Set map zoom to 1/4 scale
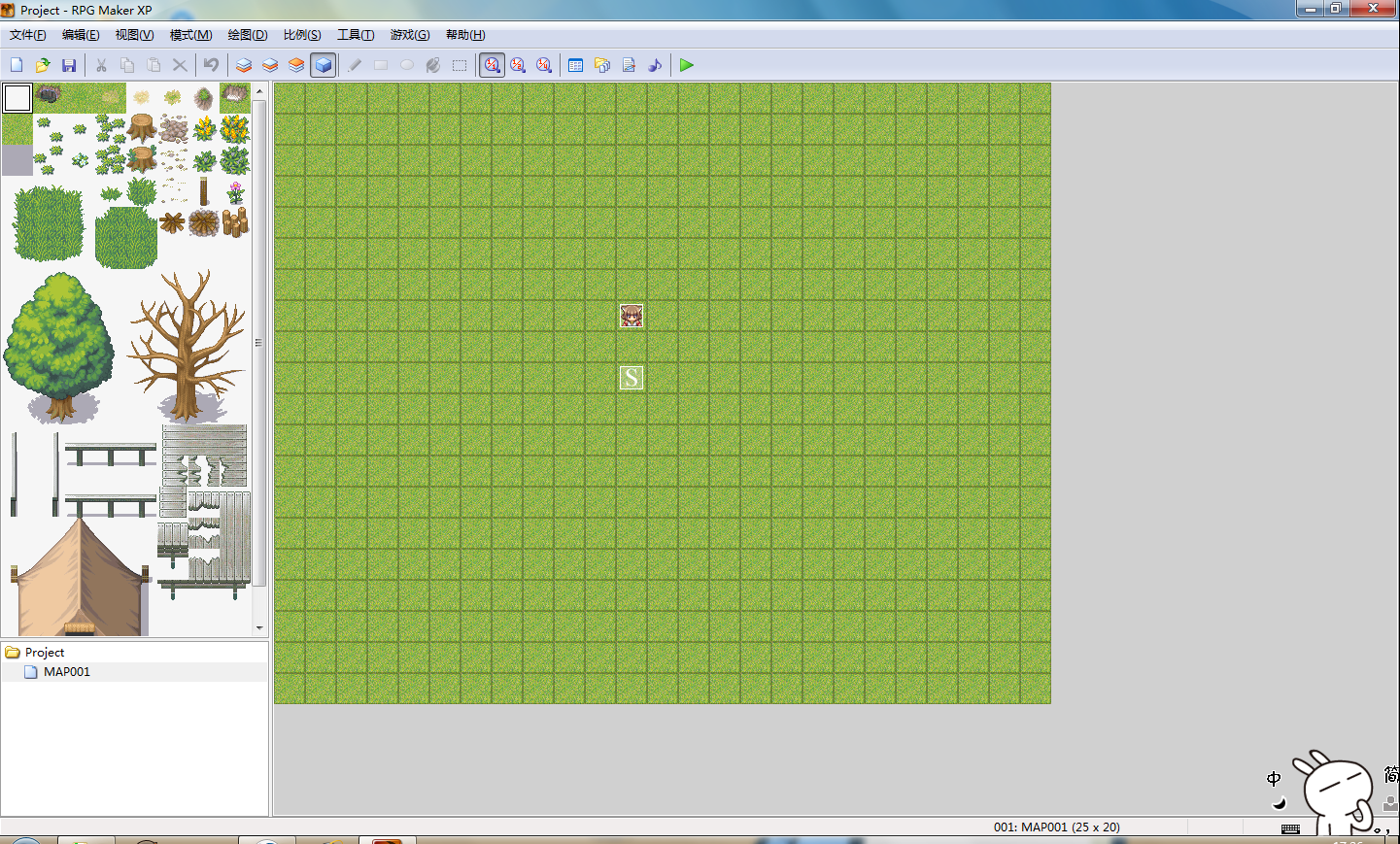This screenshot has width=1400, height=844. [544, 65]
